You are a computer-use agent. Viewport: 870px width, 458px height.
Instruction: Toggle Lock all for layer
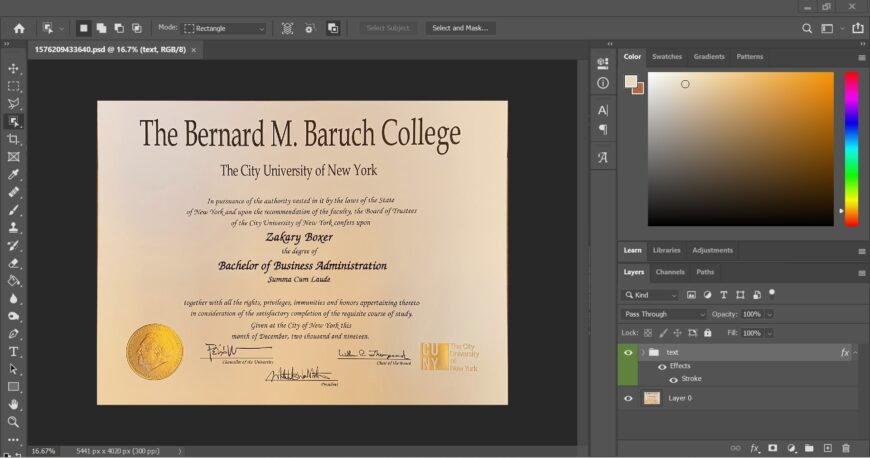[x=707, y=333]
